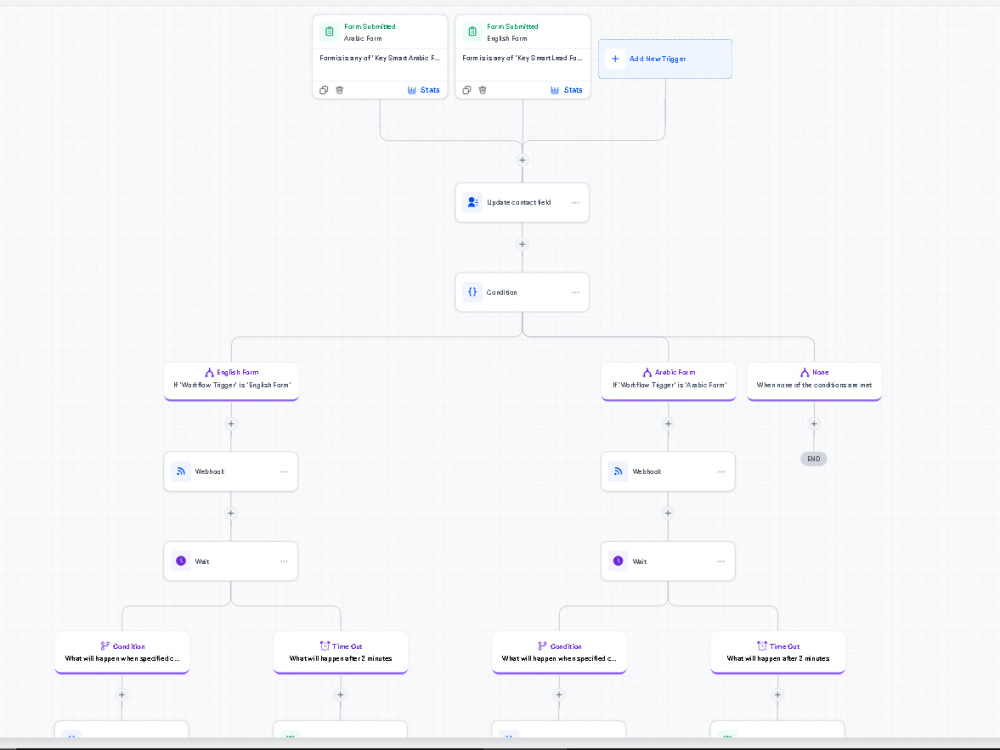Add step below English branch Webhook
Screen dimensions: 1000x750
coord(231,513)
